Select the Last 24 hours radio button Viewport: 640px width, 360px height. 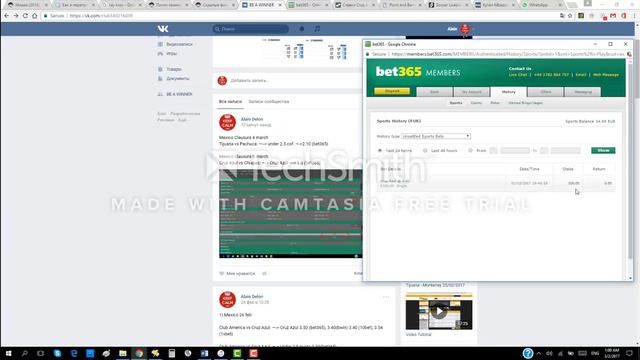click(x=380, y=151)
